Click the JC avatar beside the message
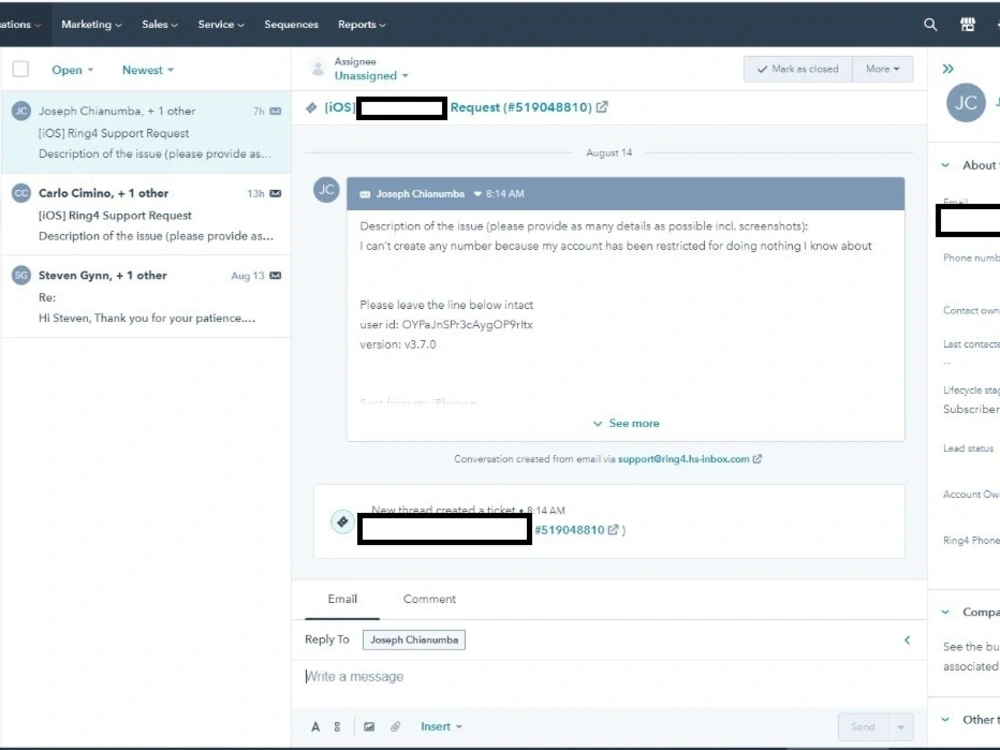This screenshot has height=750, width=1000. point(326,190)
